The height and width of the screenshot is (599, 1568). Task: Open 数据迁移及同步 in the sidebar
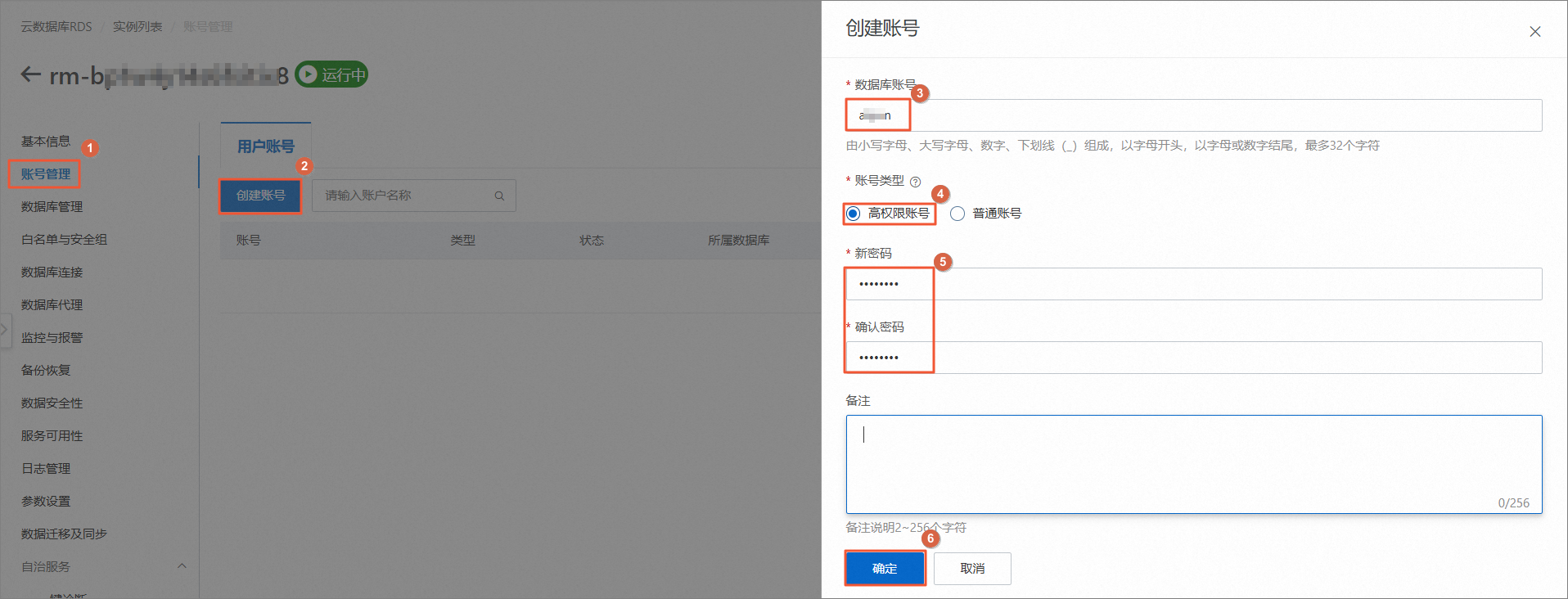tap(64, 534)
